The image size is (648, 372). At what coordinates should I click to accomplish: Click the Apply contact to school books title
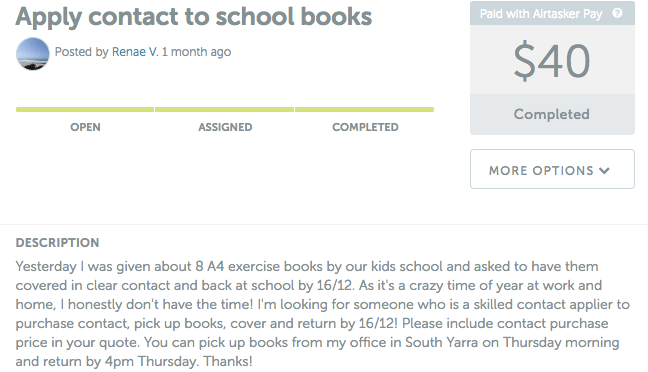click(194, 17)
